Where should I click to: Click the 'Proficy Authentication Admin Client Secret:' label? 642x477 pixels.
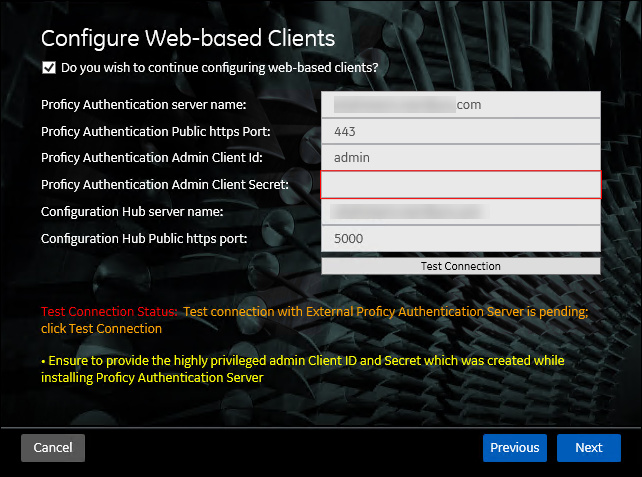[x=165, y=185]
